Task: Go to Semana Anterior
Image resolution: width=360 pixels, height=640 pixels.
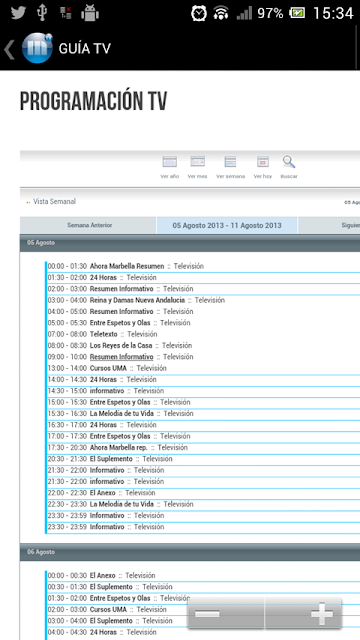Action: [88, 225]
